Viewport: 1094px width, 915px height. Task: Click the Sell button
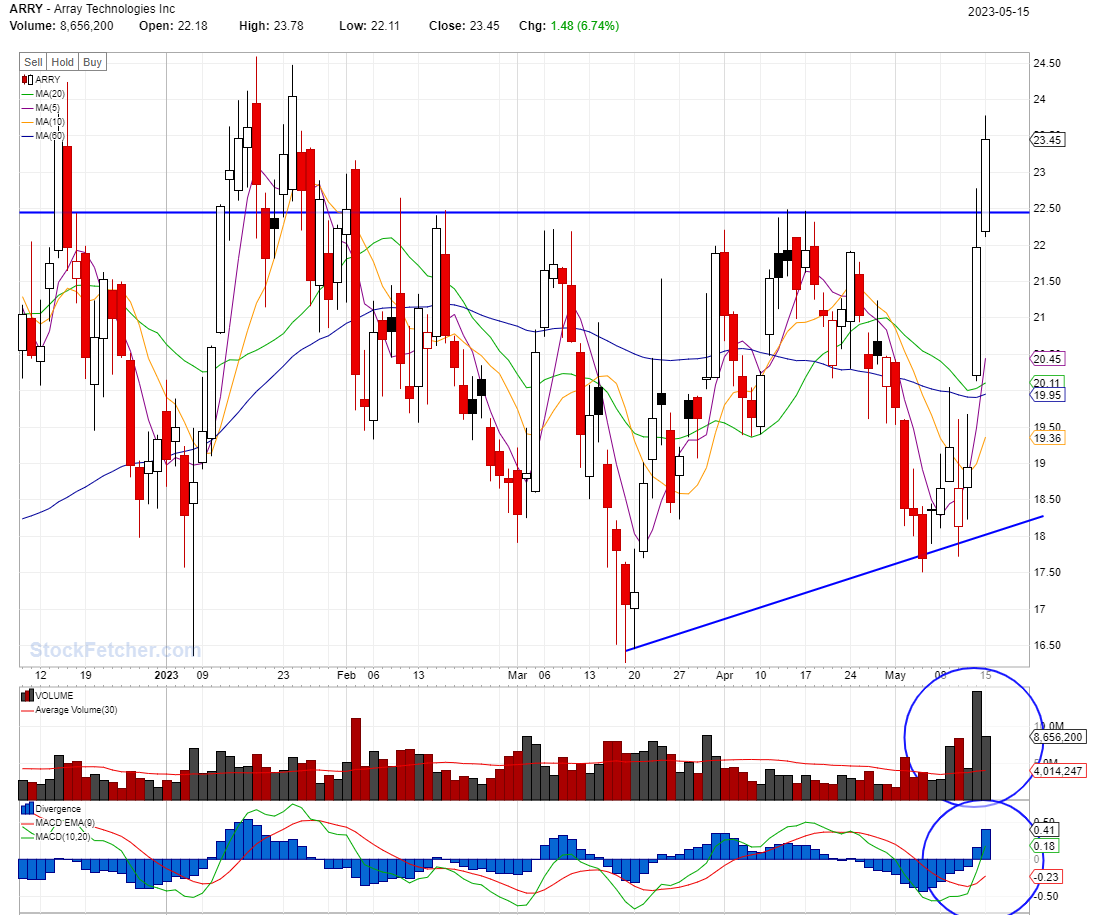(33, 62)
